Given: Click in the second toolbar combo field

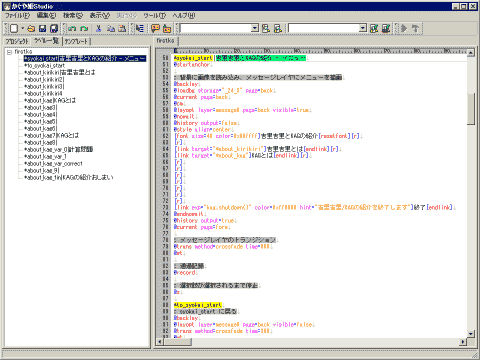Looking at the screenshot, I should tap(324, 28).
